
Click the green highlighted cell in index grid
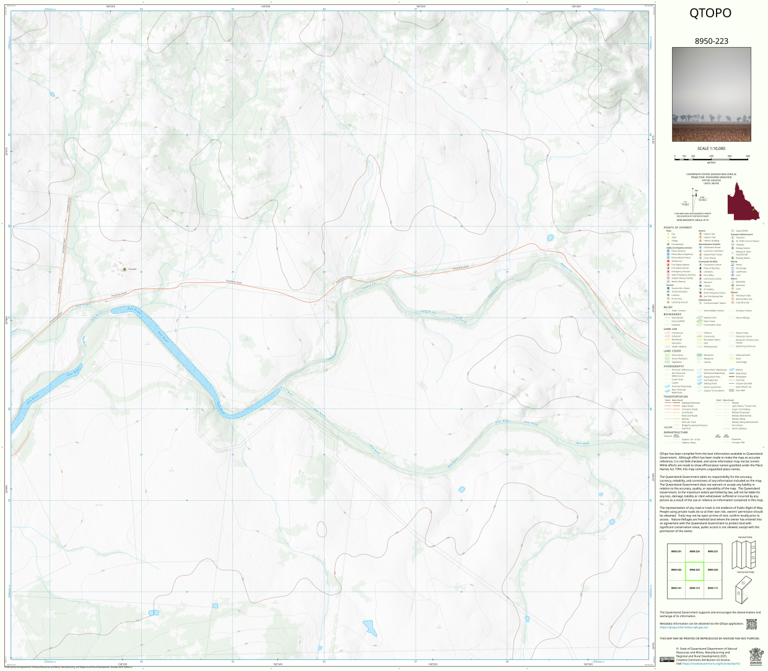695,571
